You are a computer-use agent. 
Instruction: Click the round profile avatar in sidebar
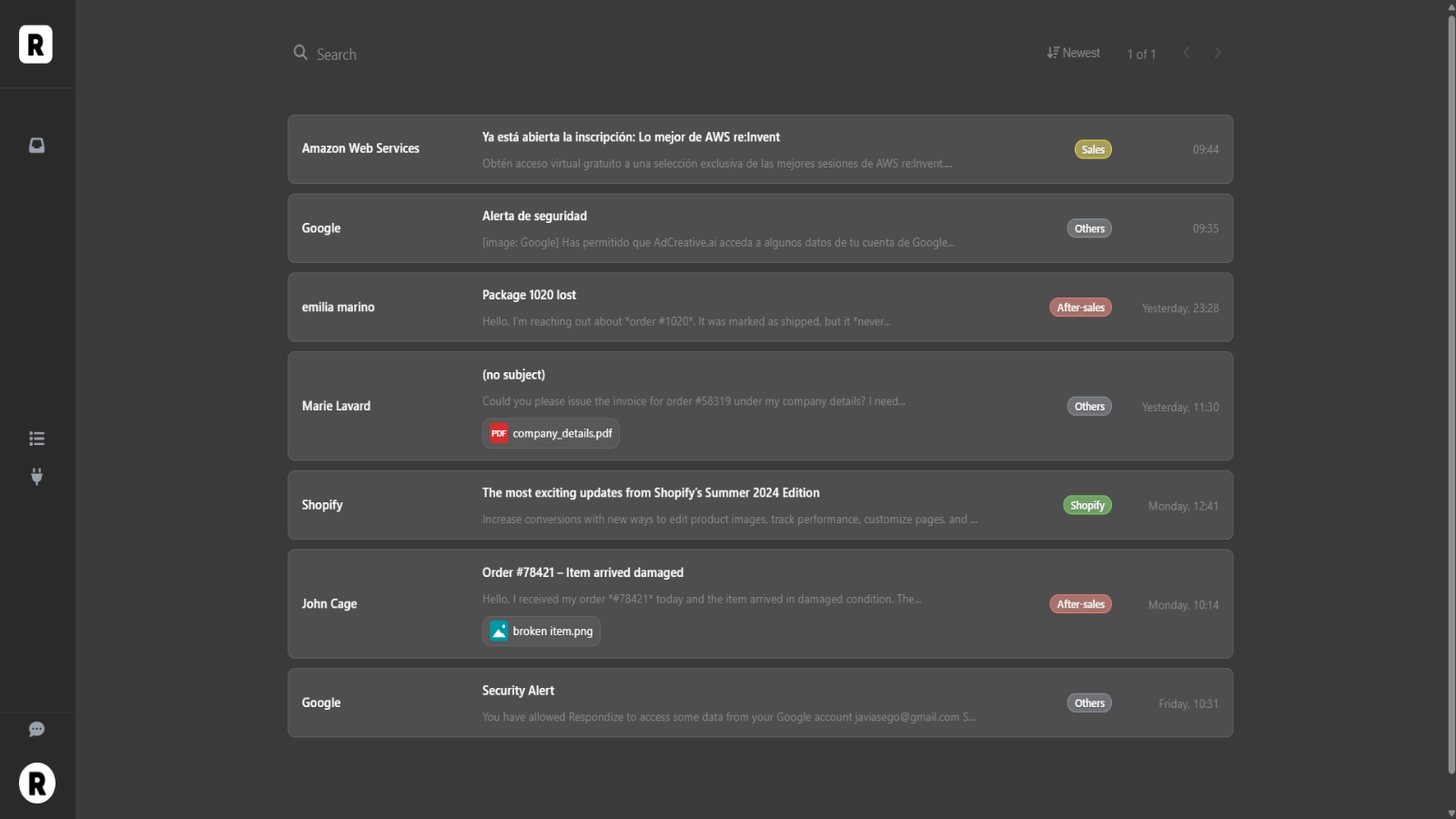pyautogui.click(x=37, y=783)
